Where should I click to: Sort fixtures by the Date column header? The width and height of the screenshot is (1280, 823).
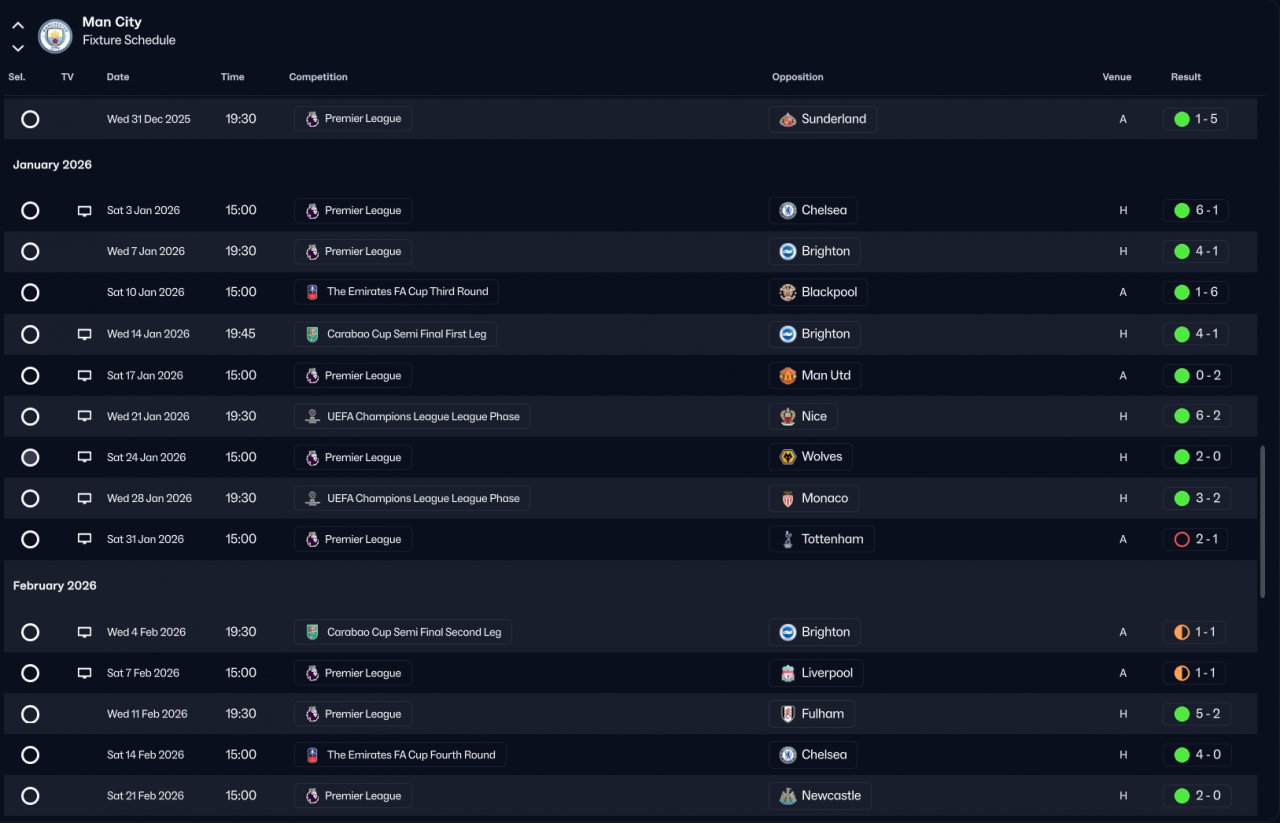click(118, 77)
